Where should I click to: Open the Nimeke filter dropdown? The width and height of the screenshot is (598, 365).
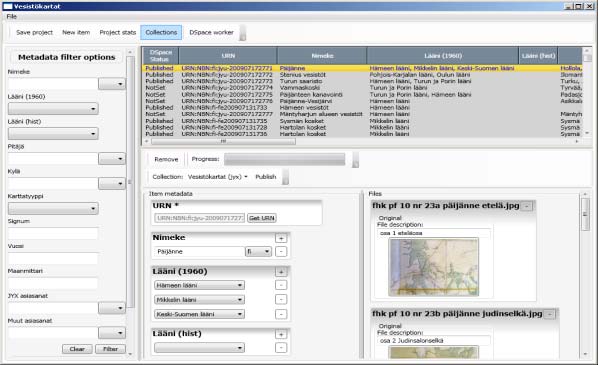coord(112,84)
